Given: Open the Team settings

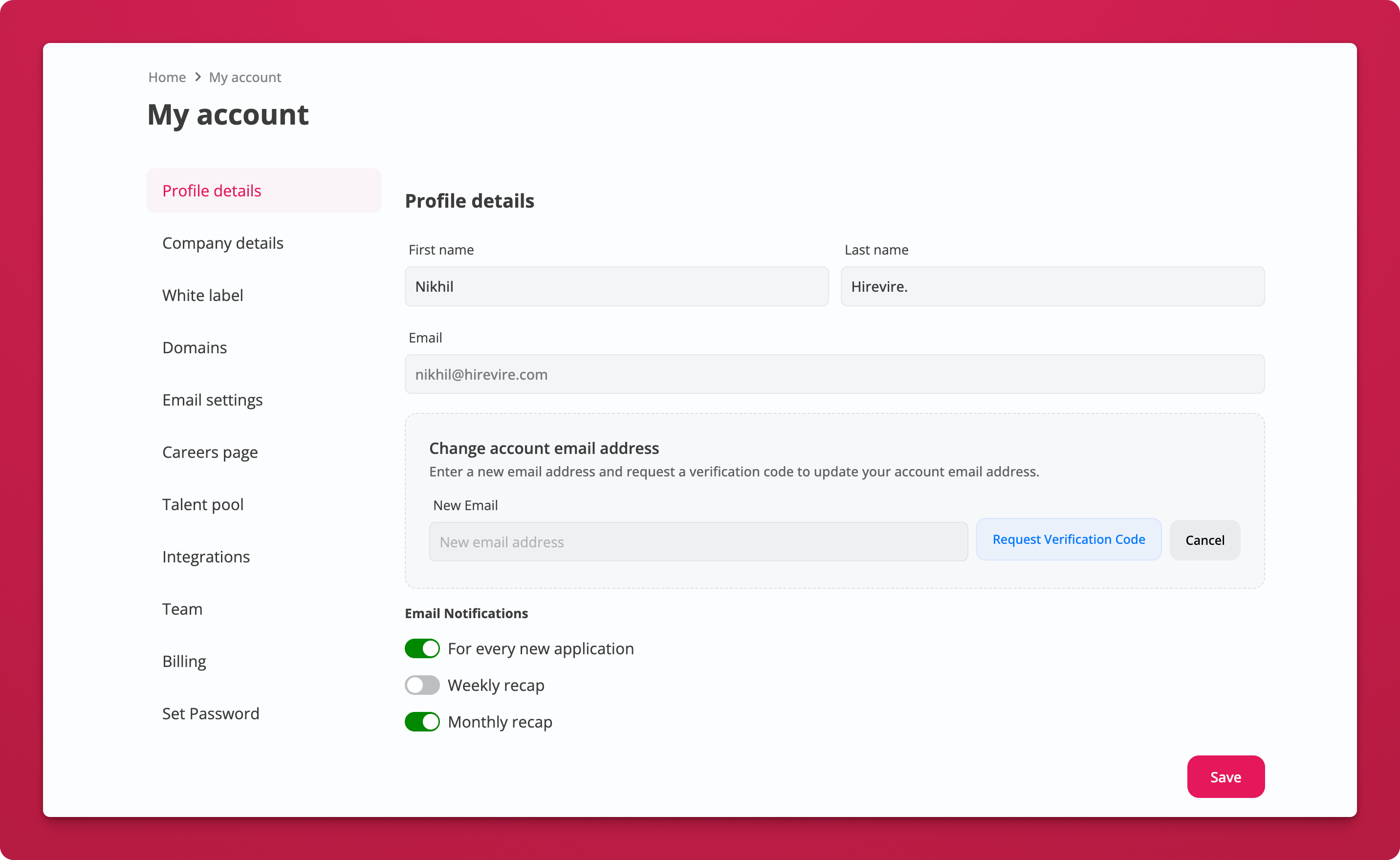Looking at the screenshot, I should tap(182, 609).
